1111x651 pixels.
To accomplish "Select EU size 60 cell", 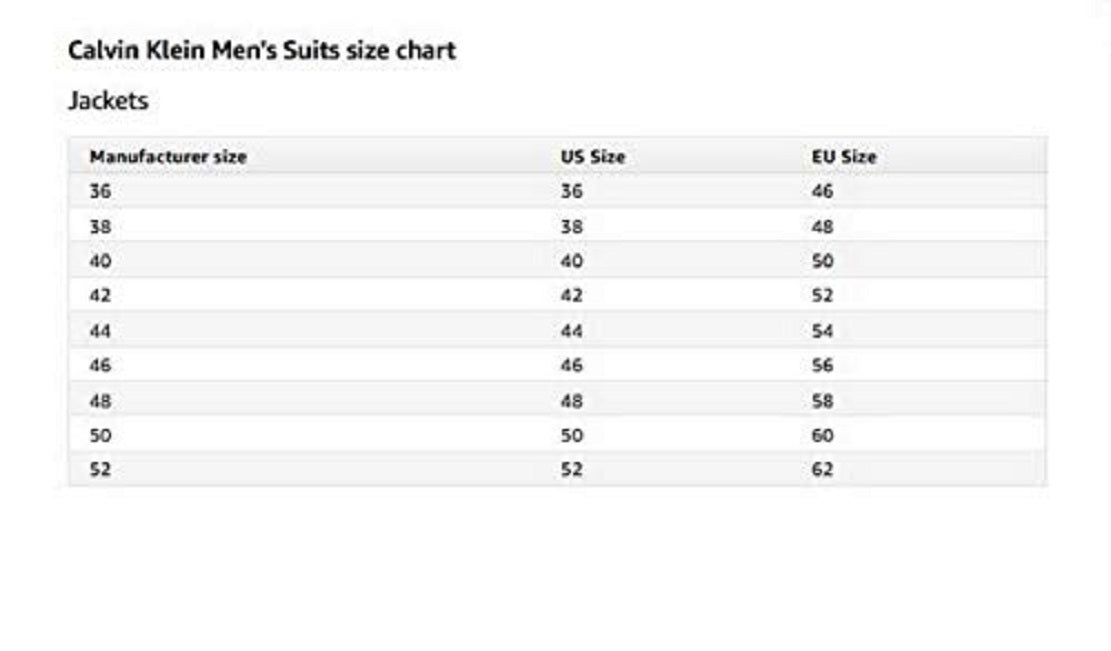I will coord(822,436).
